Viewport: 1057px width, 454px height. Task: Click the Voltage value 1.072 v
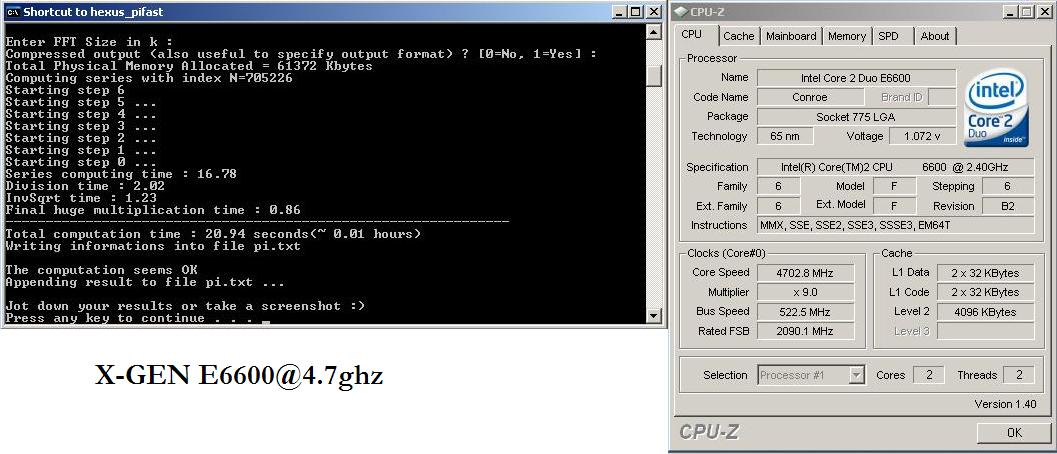(922, 136)
